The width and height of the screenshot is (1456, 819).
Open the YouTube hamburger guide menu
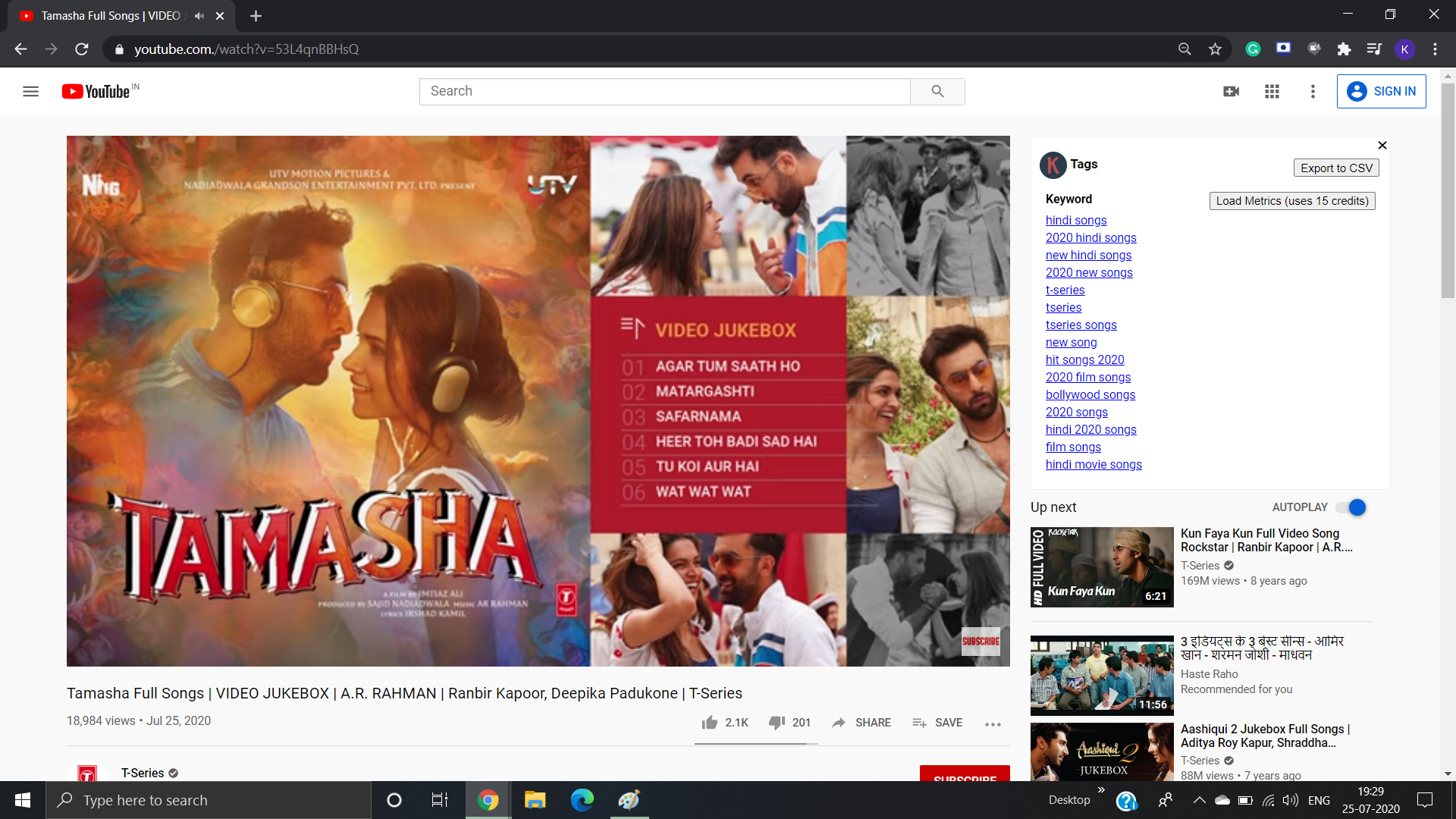point(30,92)
